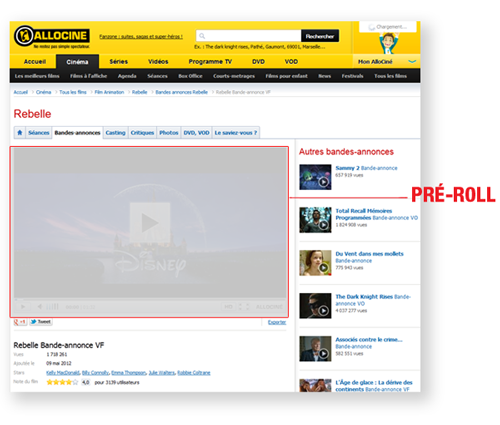Toggle HD quality in the video player
Viewport: 500px width, 425px height.
(x=228, y=306)
